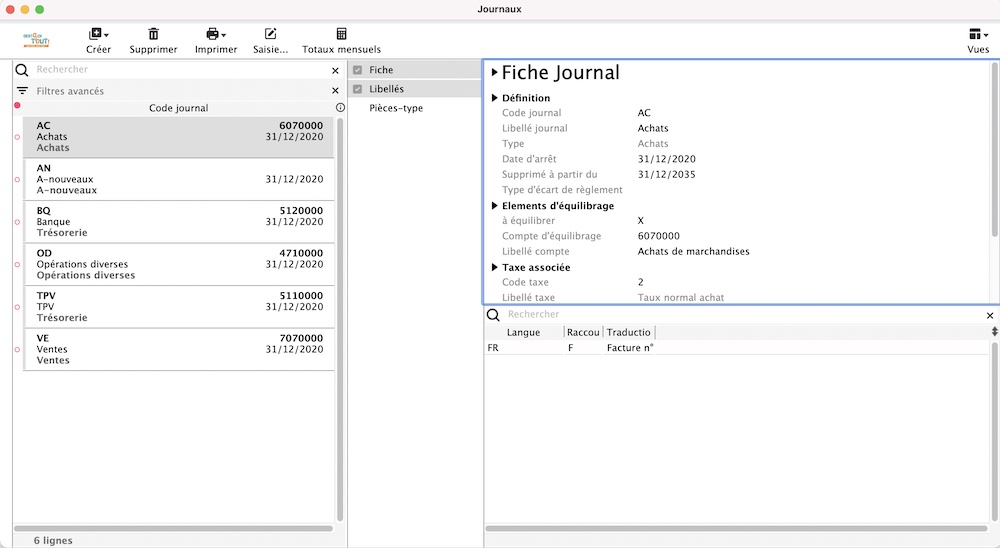Click the circle marker of OD row
The image size is (1000, 548).
tap(17, 265)
